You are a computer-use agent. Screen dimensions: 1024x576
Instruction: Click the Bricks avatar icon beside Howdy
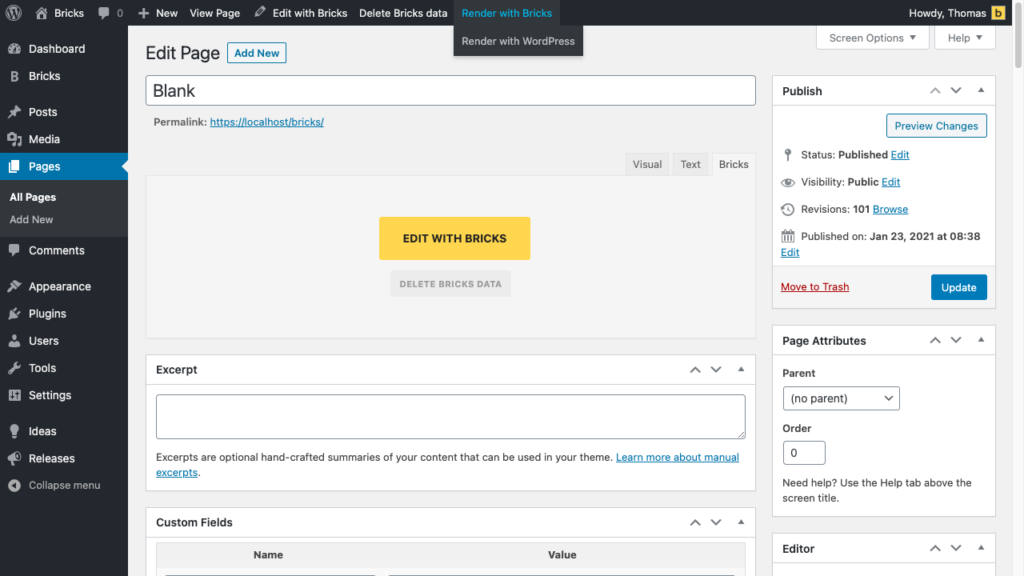click(x=998, y=13)
